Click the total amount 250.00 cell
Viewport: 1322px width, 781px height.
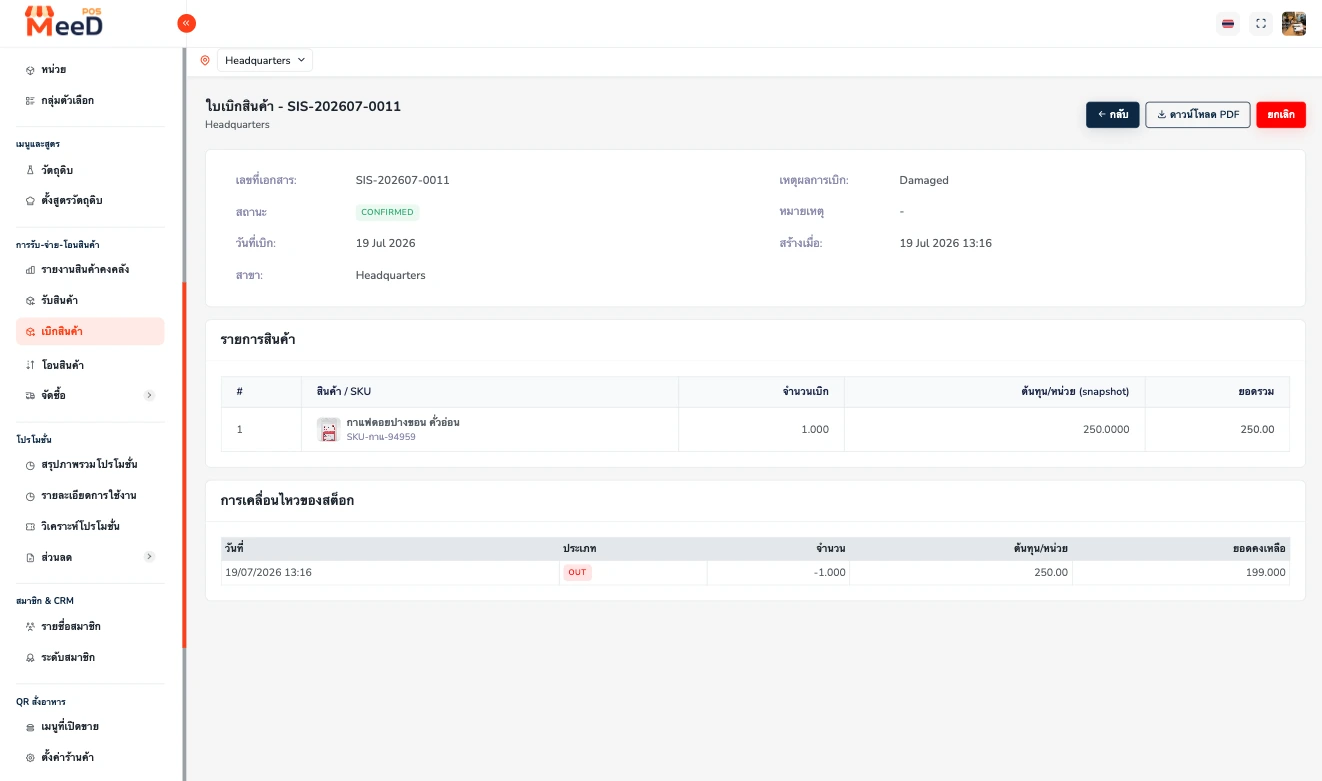coord(1217,429)
